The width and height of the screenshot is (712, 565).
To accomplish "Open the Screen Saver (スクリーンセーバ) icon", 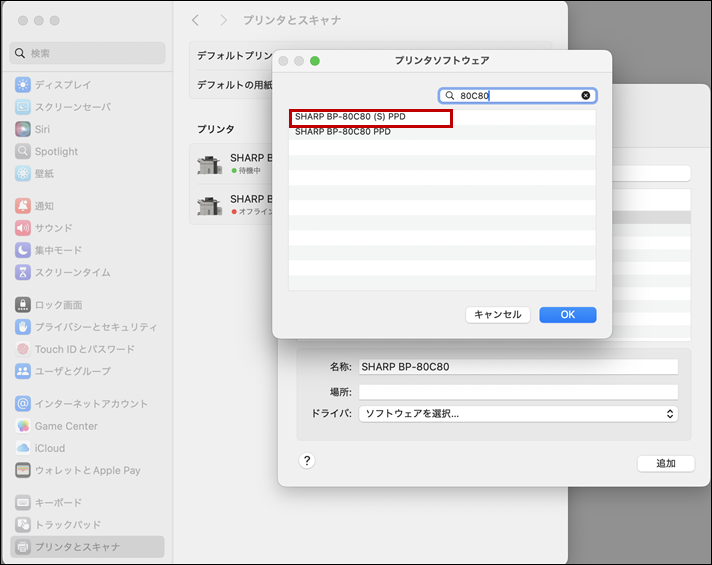I will (23, 107).
